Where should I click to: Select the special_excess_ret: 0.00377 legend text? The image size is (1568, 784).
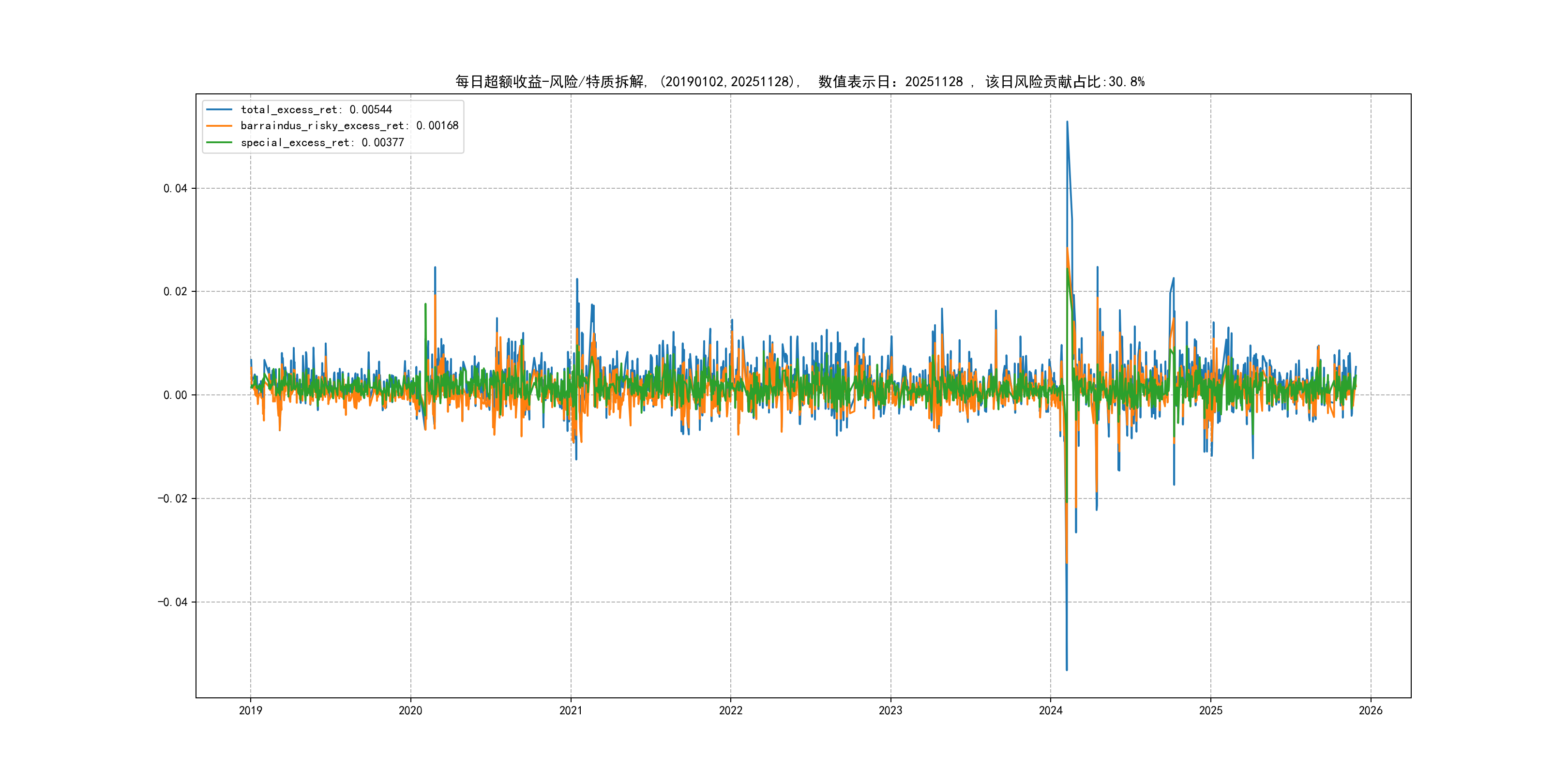[x=322, y=142]
